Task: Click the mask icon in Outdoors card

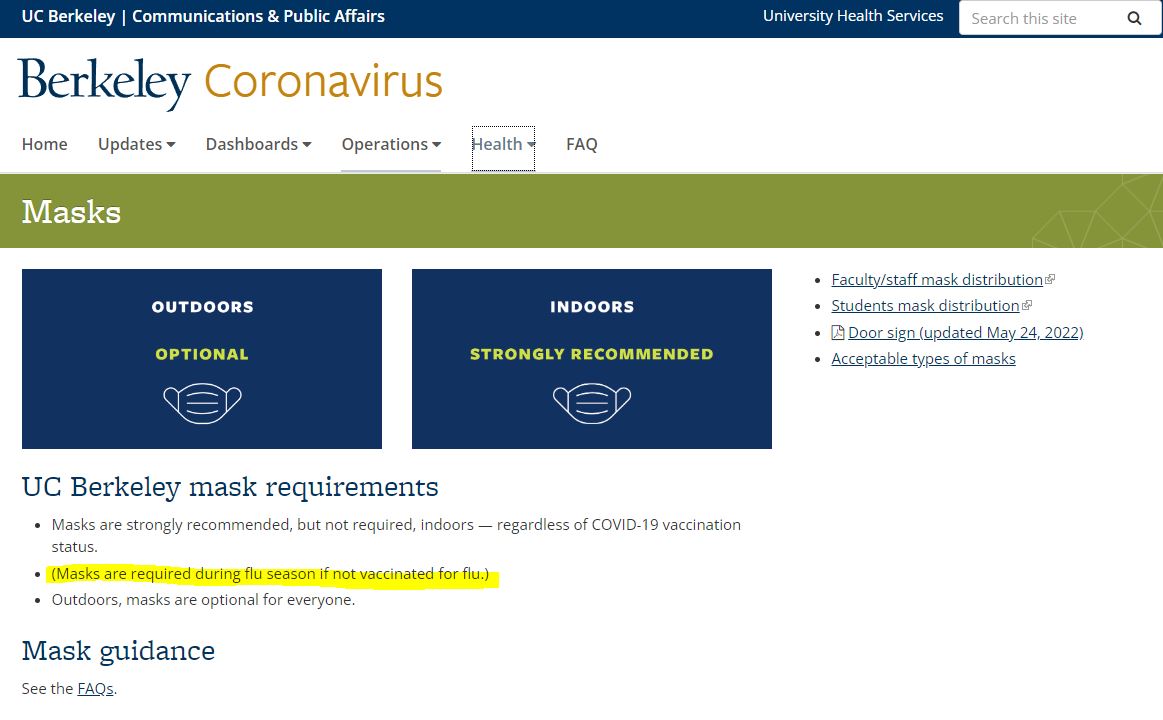Action: tap(202, 403)
